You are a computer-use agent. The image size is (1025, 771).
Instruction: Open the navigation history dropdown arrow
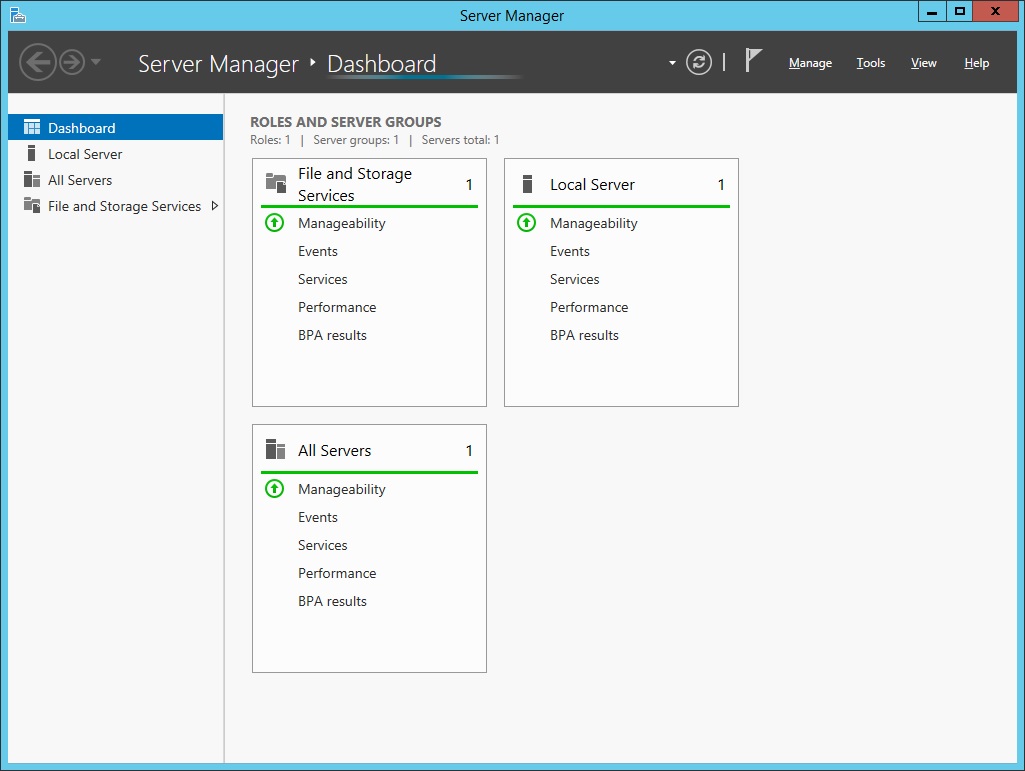pos(96,63)
